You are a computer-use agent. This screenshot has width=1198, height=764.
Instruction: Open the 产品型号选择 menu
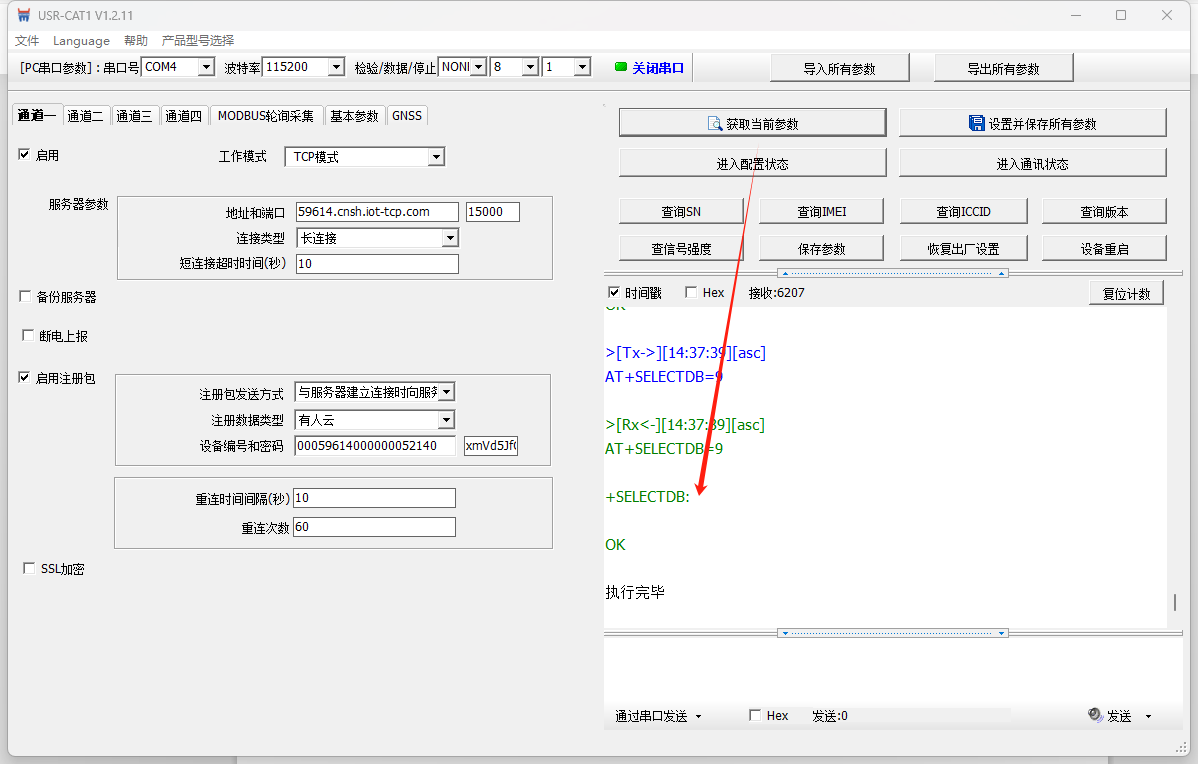click(198, 41)
